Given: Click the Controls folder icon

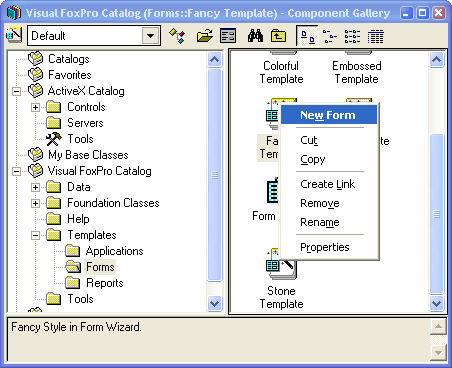Looking at the screenshot, I should pyautogui.click(x=54, y=107).
